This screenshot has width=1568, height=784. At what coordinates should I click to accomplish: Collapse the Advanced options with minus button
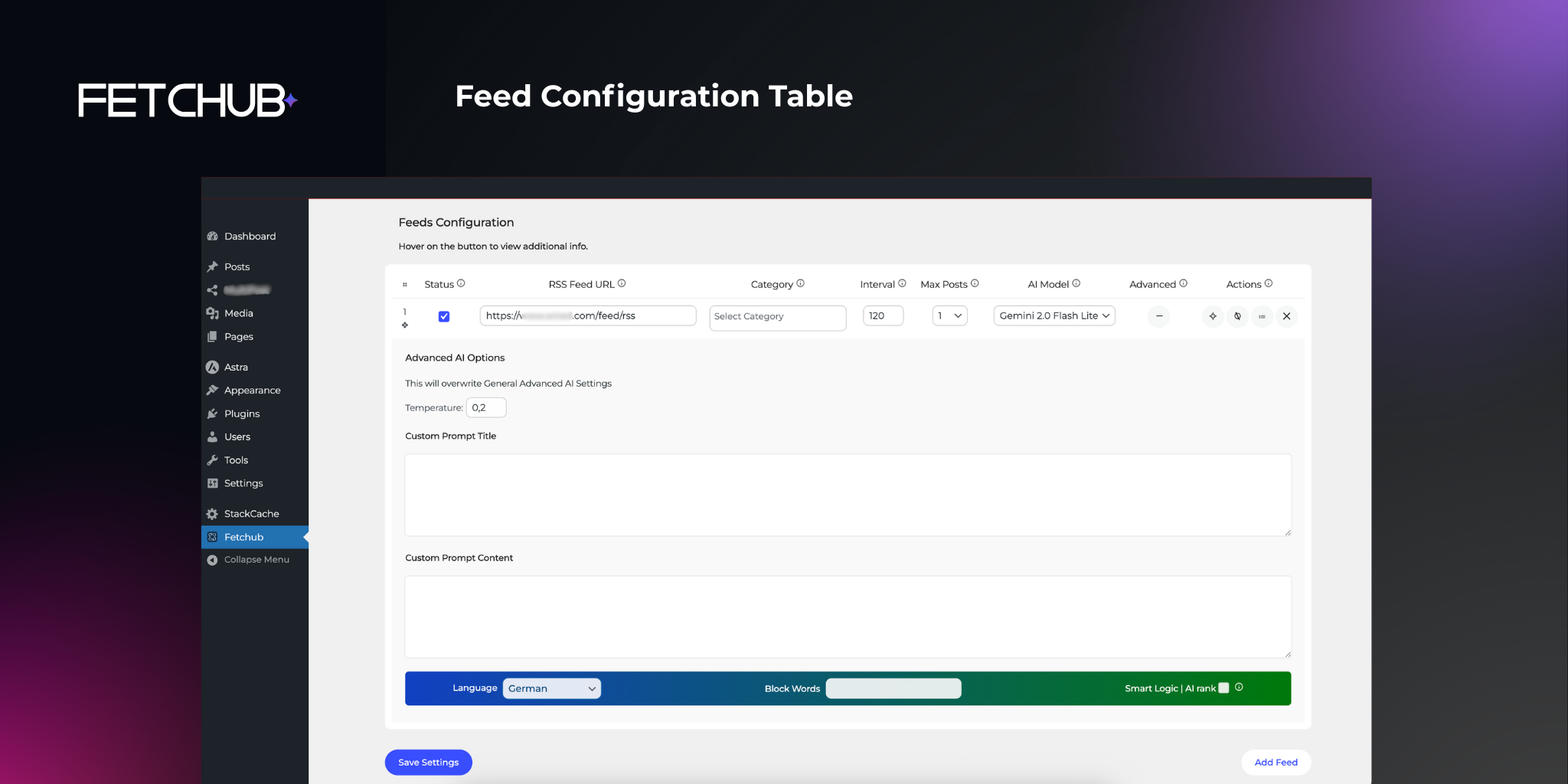[1159, 316]
